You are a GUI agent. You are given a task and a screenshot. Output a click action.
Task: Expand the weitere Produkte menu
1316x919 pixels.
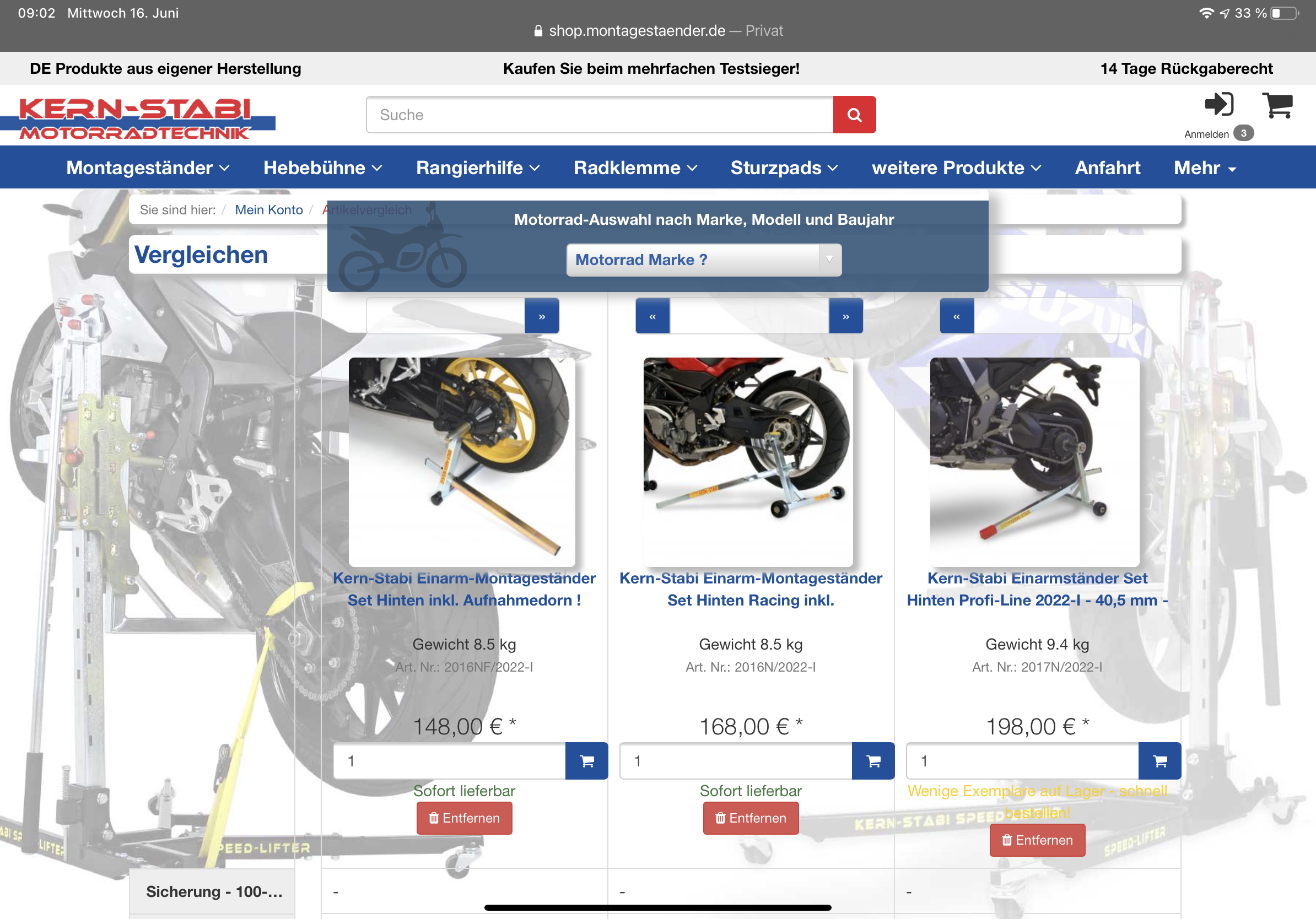pyautogui.click(x=956, y=168)
